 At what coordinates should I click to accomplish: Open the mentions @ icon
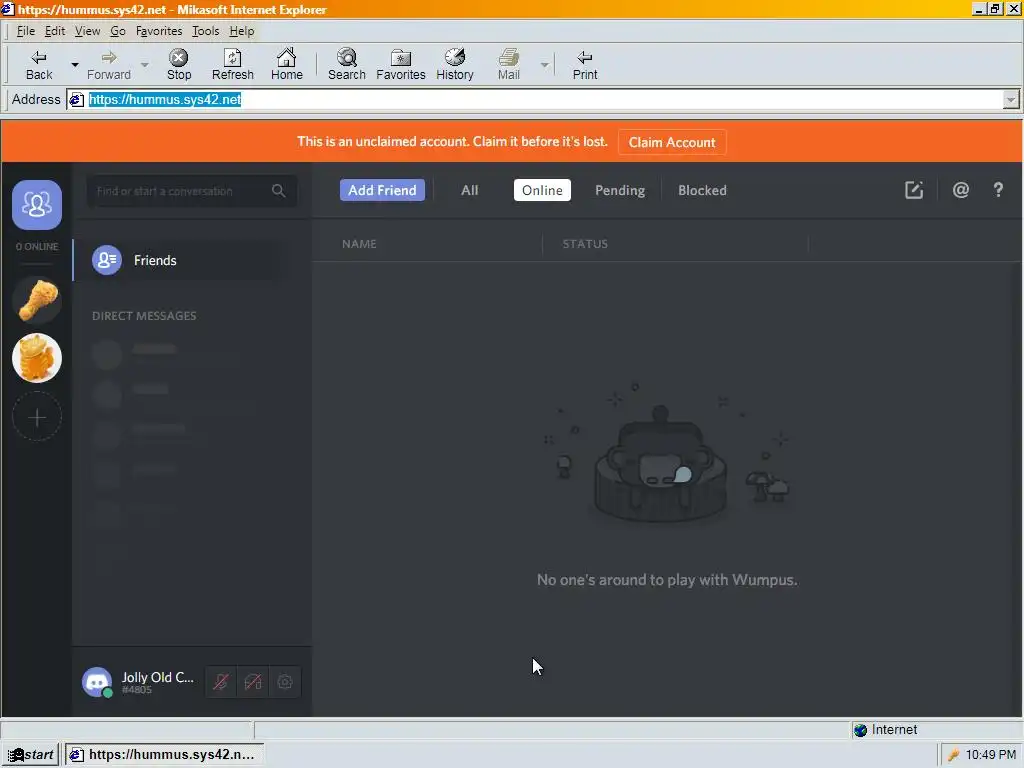pyautogui.click(x=961, y=190)
